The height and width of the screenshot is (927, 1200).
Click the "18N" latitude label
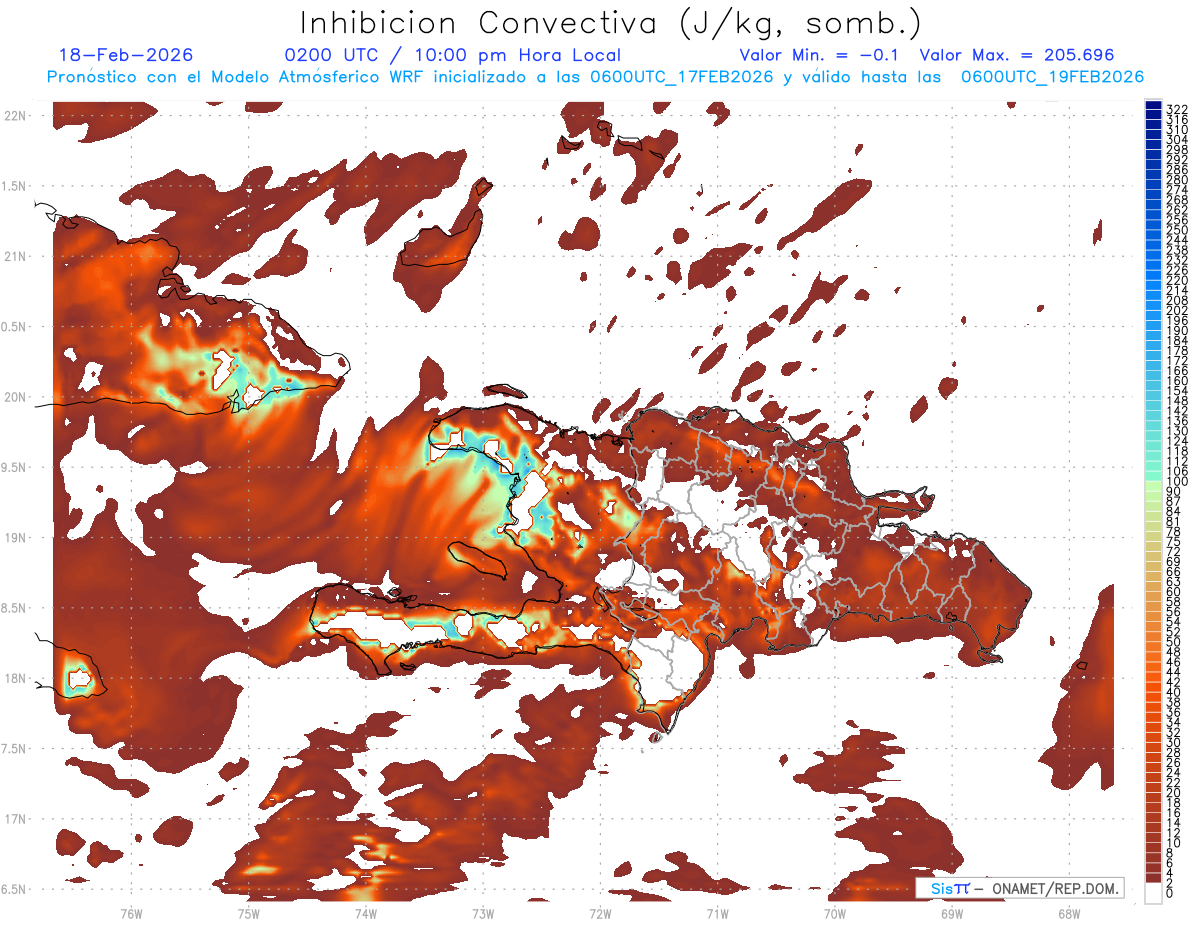coord(15,678)
